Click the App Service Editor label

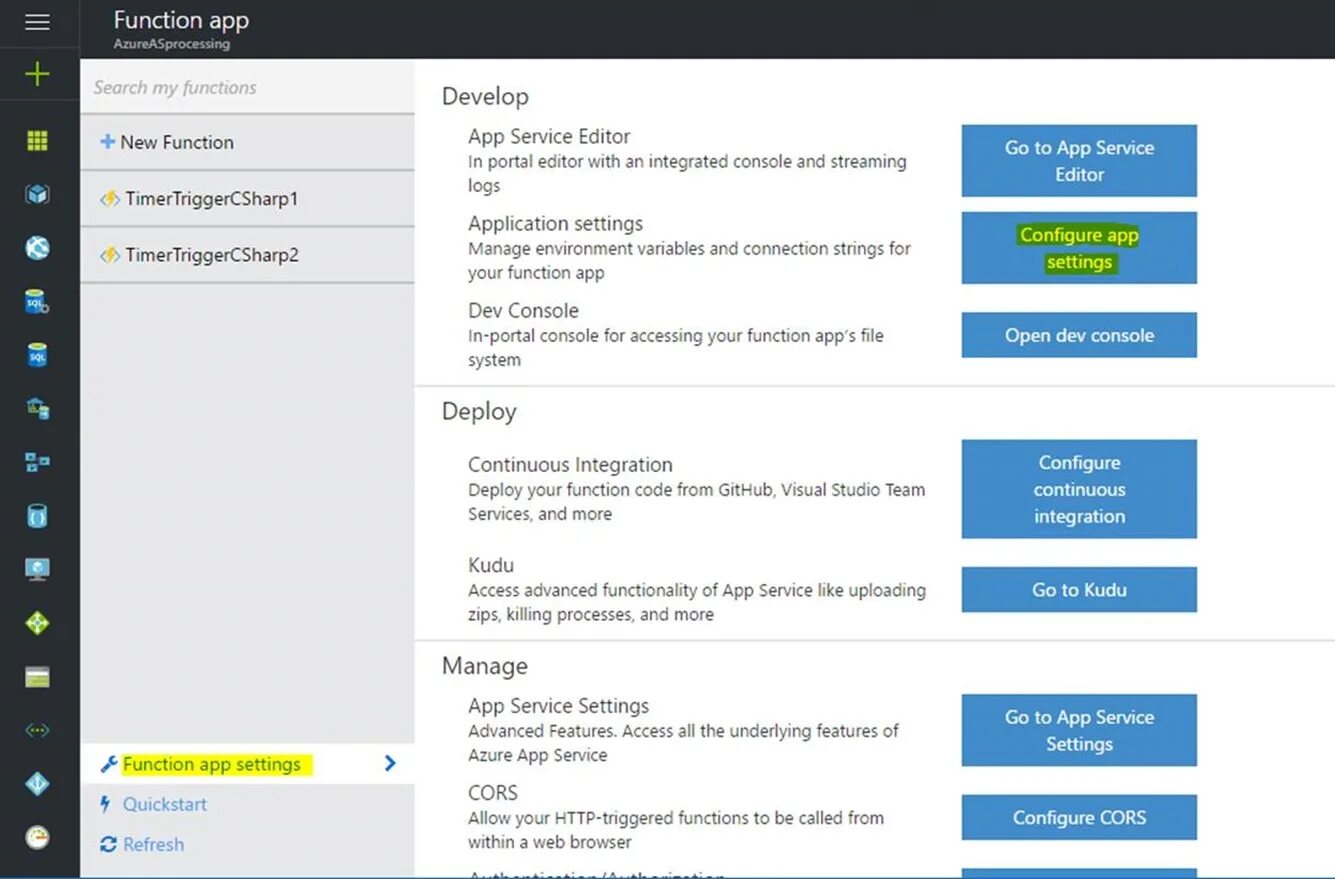pyautogui.click(x=549, y=136)
